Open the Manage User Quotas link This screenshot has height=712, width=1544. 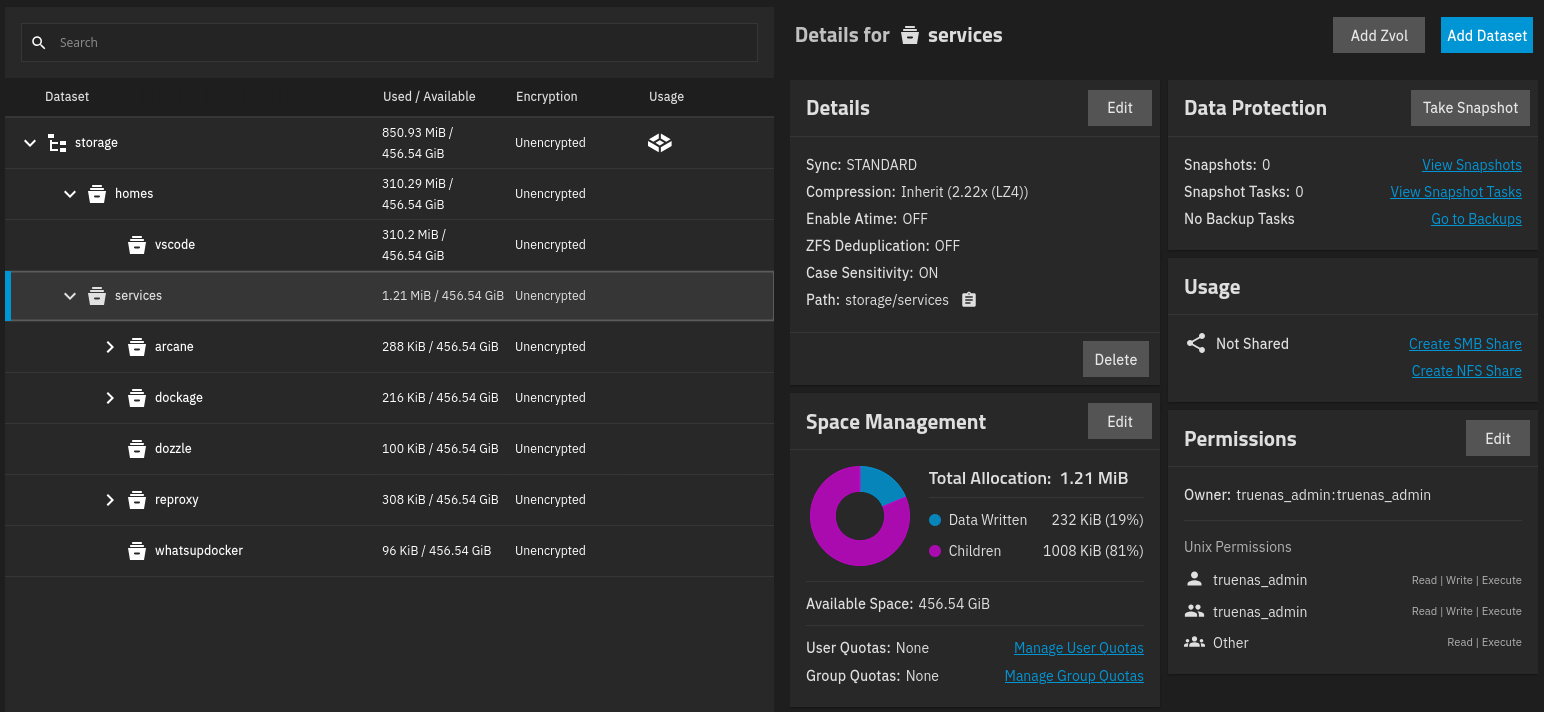click(x=1078, y=648)
